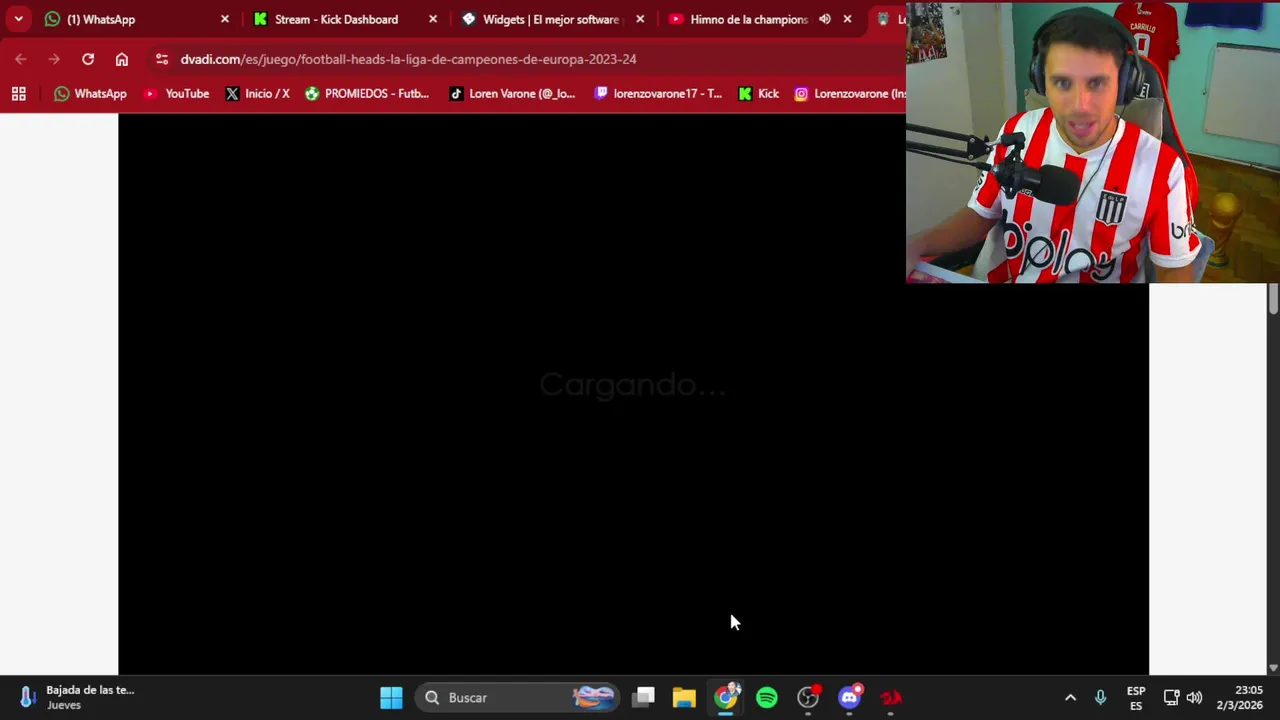Viewport: 1280px width, 720px height.
Task: Click the scrollbar down arrow
Action: point(1273,667)
